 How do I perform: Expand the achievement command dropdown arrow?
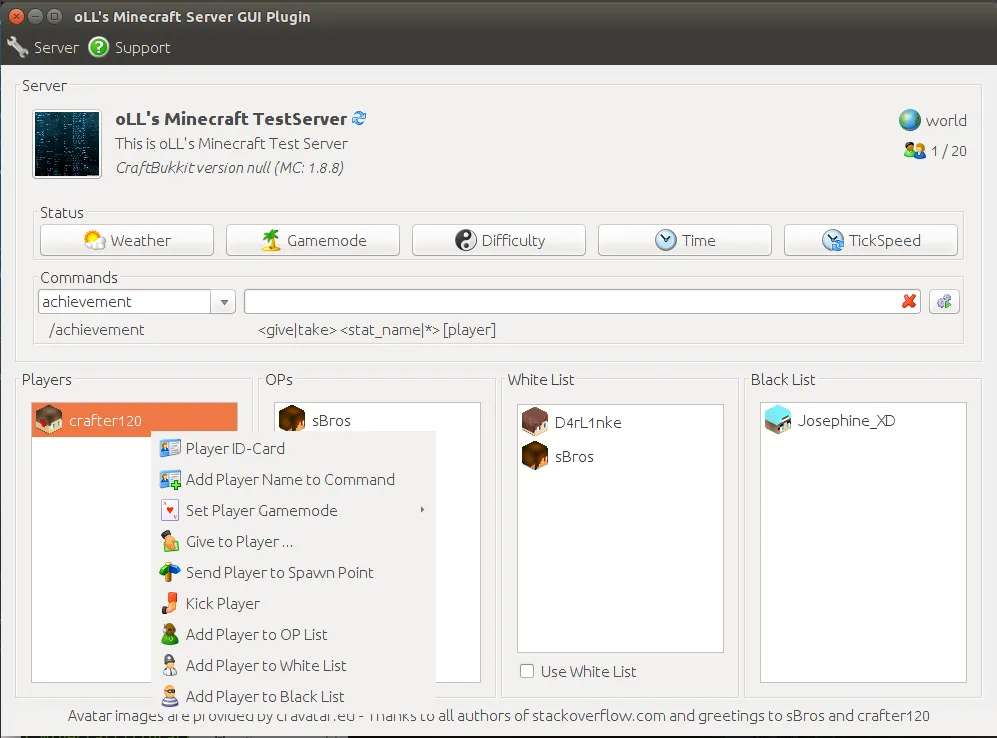pos(224,302)
